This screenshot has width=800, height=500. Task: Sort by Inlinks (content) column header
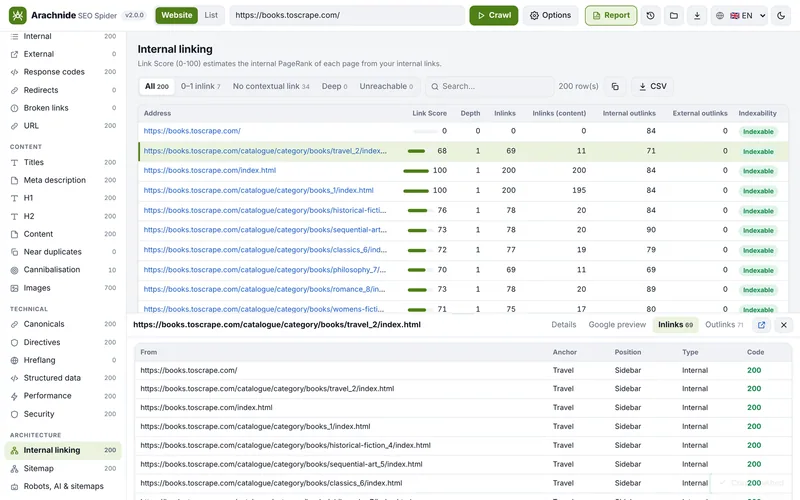pos(559,113)
